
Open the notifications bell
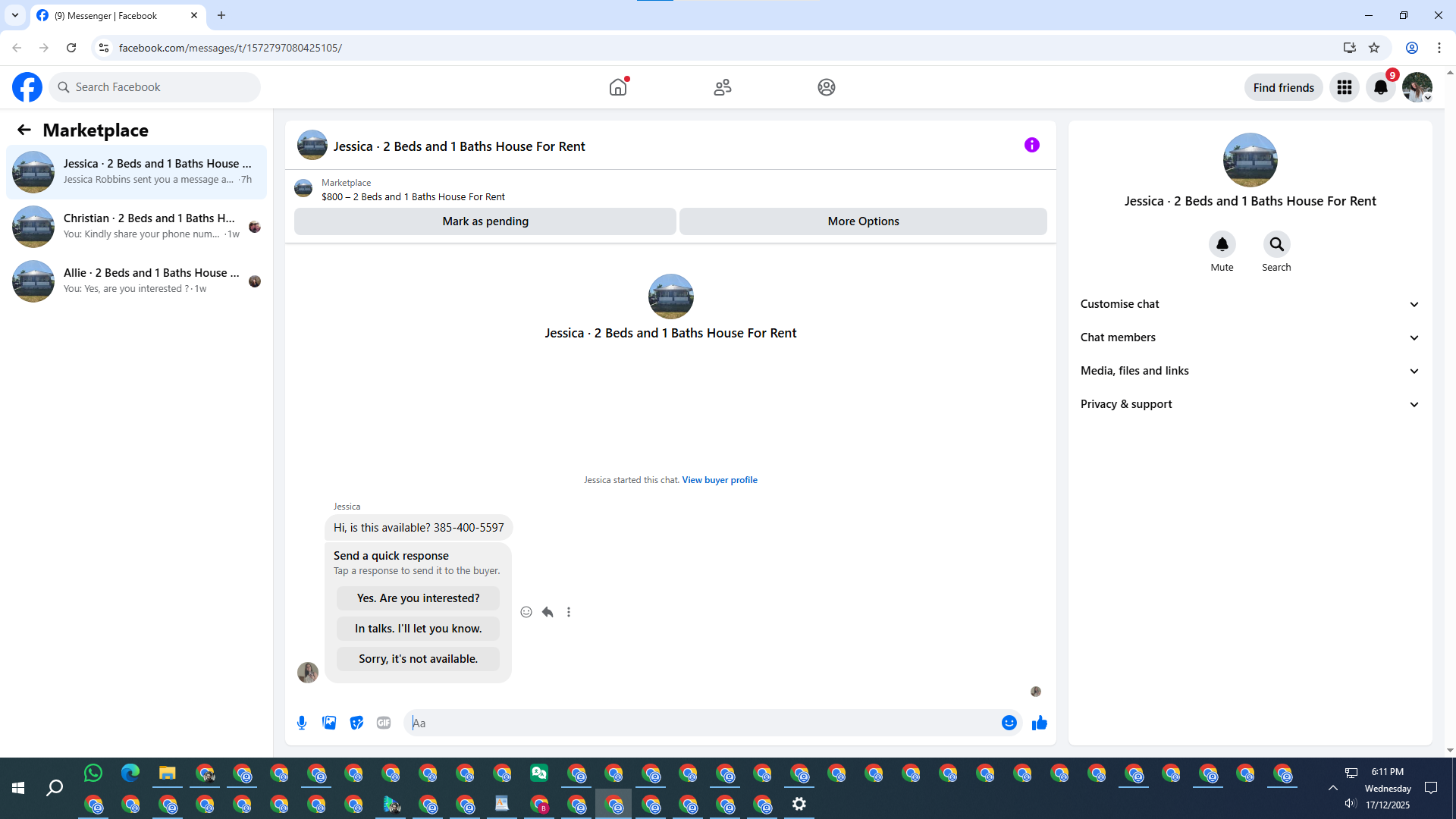coord(1381,87)
